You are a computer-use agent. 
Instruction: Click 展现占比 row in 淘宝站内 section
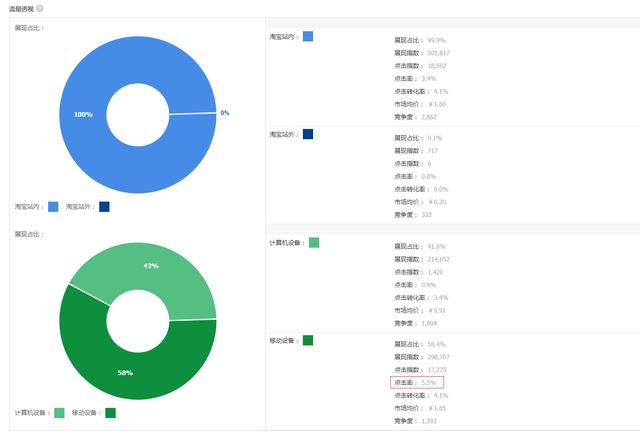point(420,40)
